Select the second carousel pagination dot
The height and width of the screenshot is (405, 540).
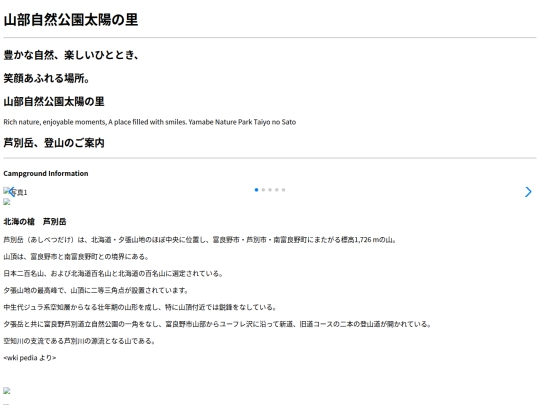(x=263, y=190)
